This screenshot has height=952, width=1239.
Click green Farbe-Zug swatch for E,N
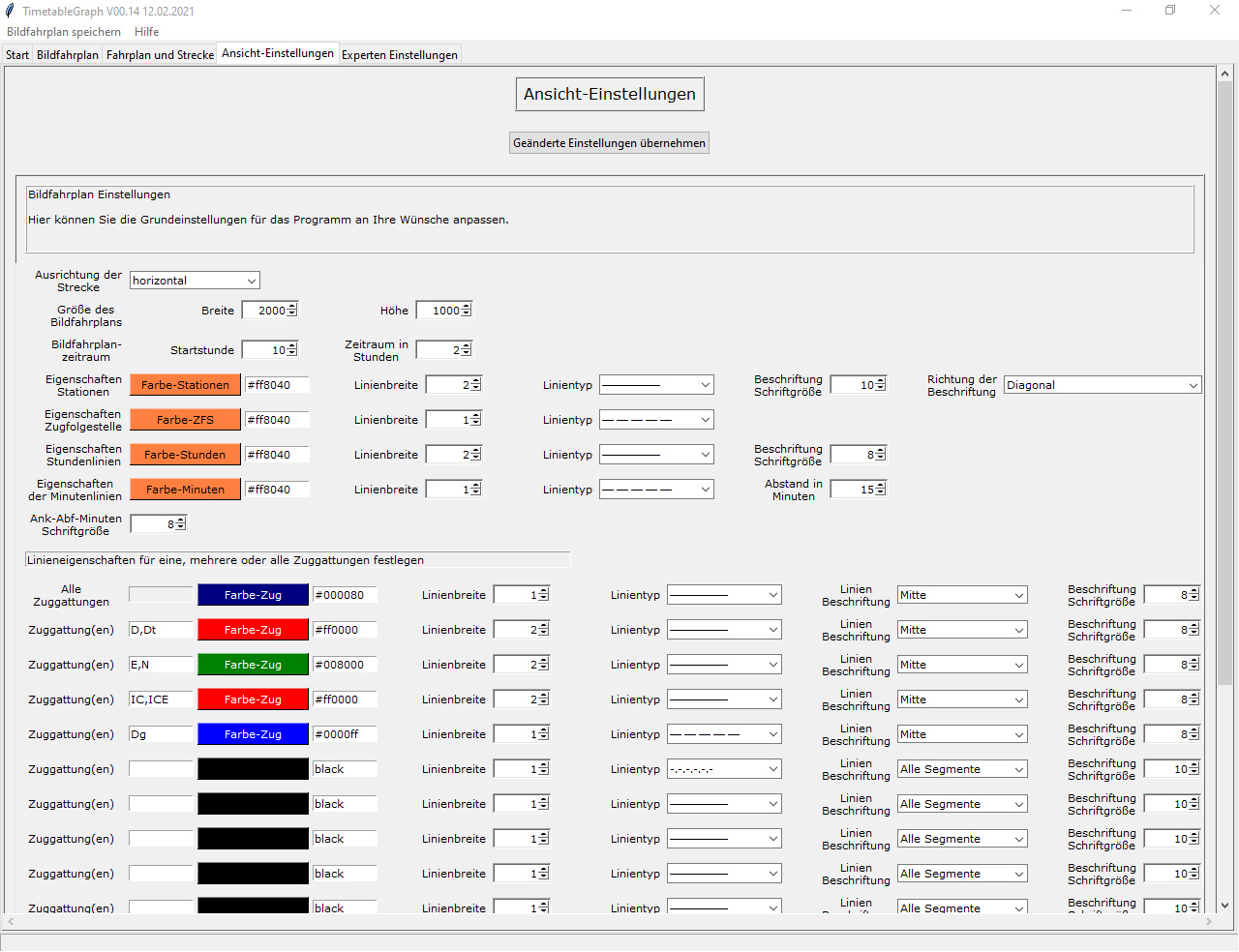point(253,665)
